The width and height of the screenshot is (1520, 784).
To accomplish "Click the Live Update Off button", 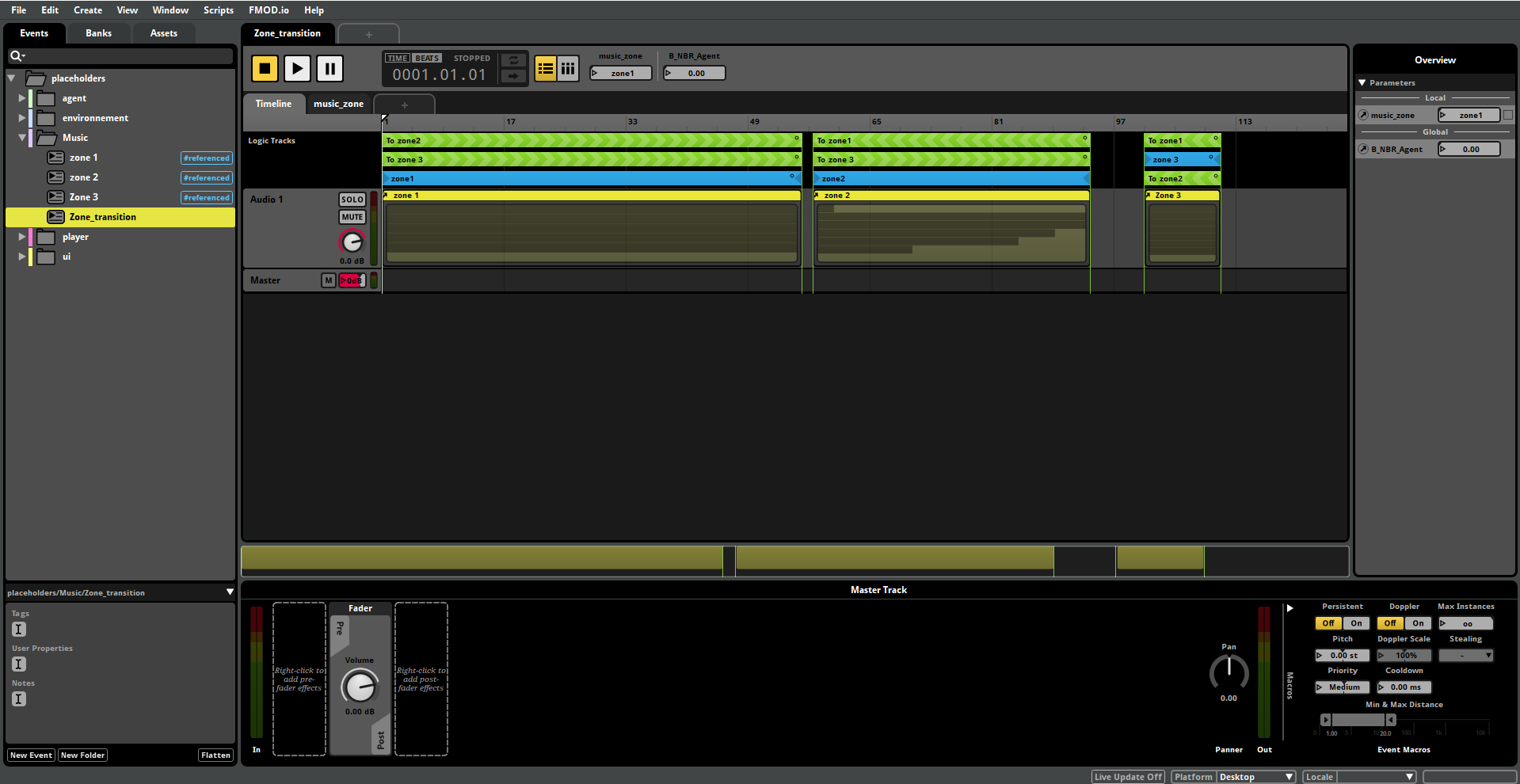I will [1128, 777].
